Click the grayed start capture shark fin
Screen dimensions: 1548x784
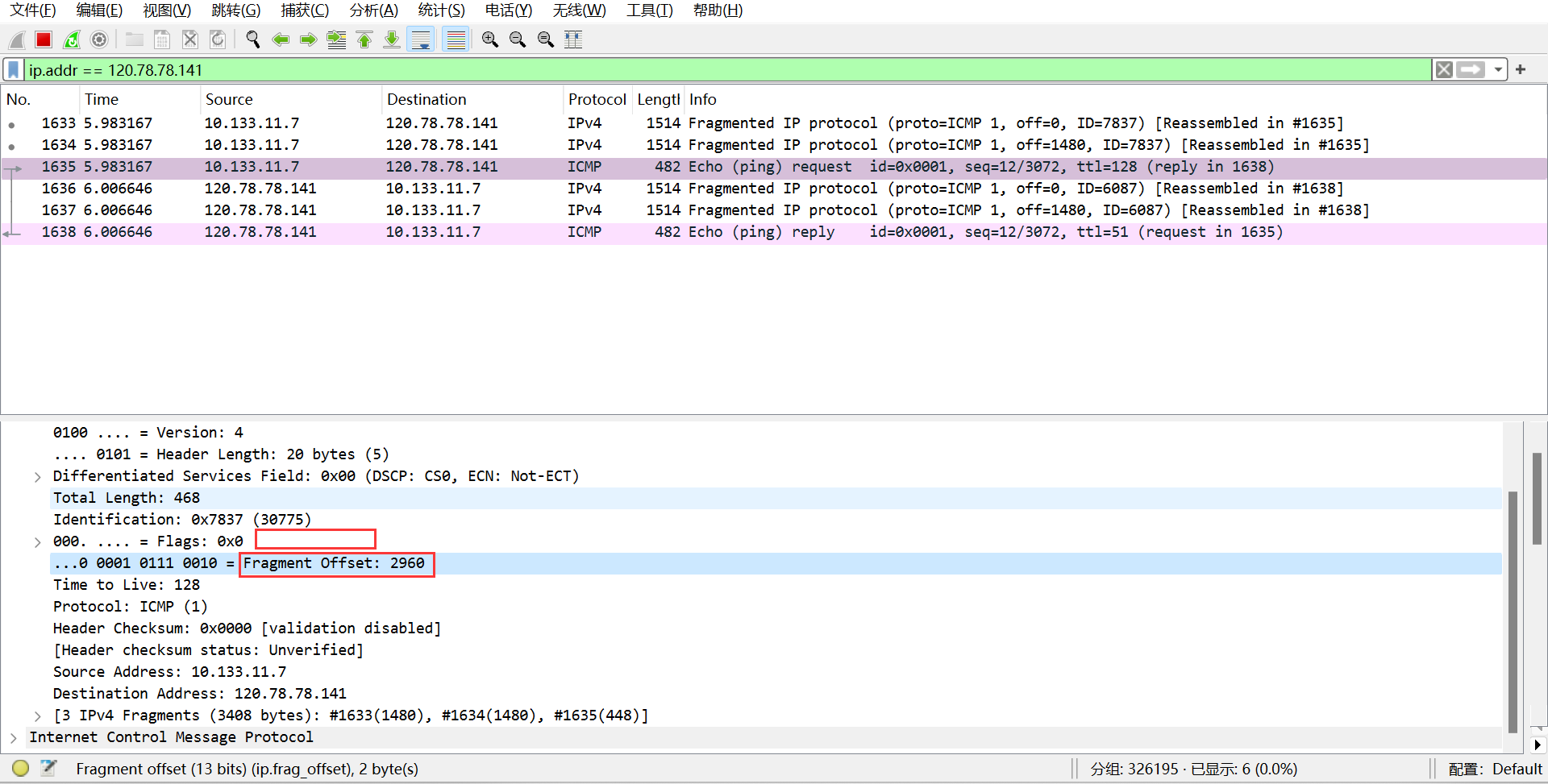[x=17, y=39]
